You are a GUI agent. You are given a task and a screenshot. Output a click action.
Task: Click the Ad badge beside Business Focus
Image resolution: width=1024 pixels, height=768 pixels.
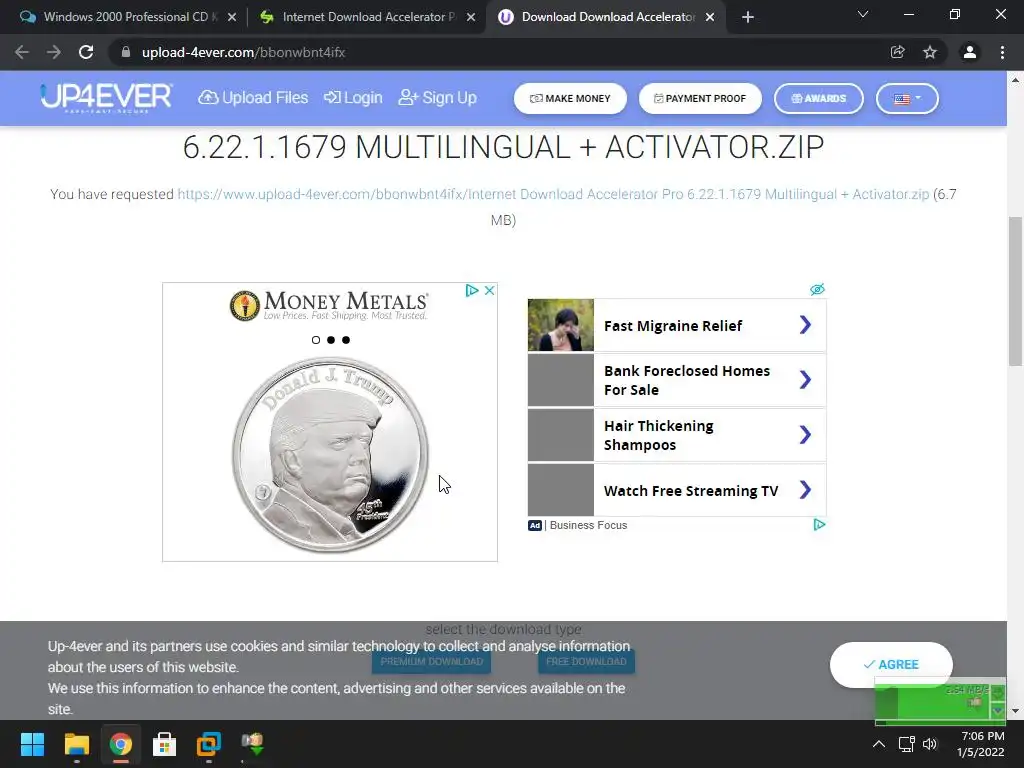point(535,525)
